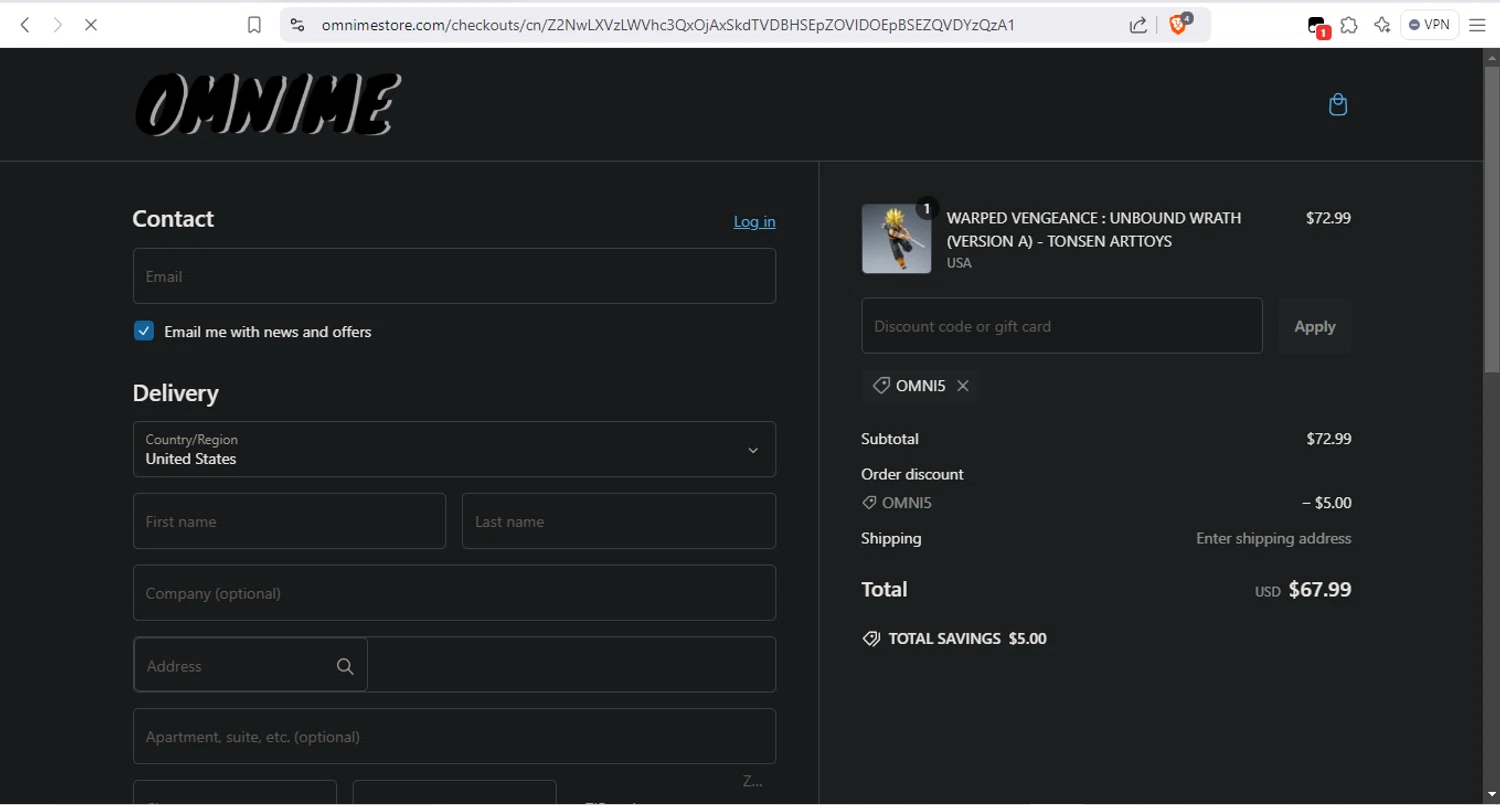
Task: Click the OMNI5 tag icon in chip
Action: point(881,386)
